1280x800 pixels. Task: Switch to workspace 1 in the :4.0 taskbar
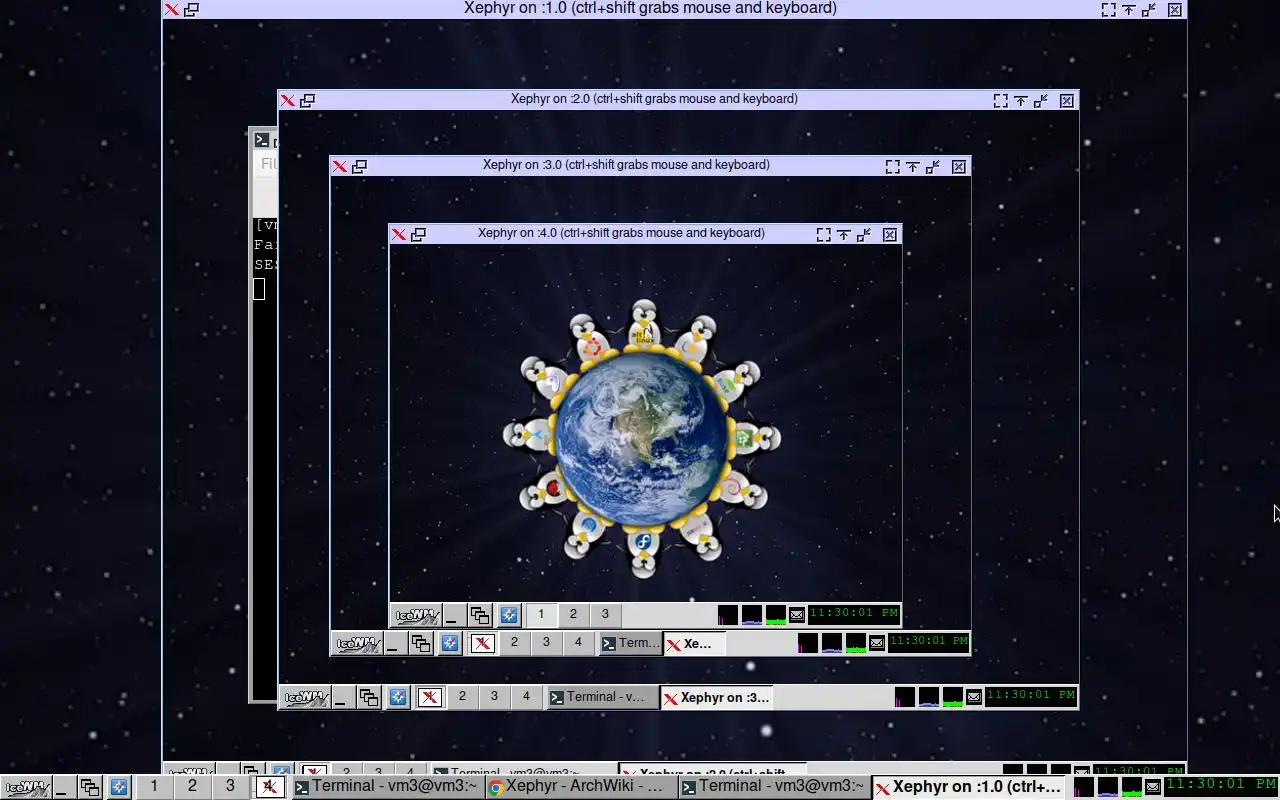[x=541, y=614]
